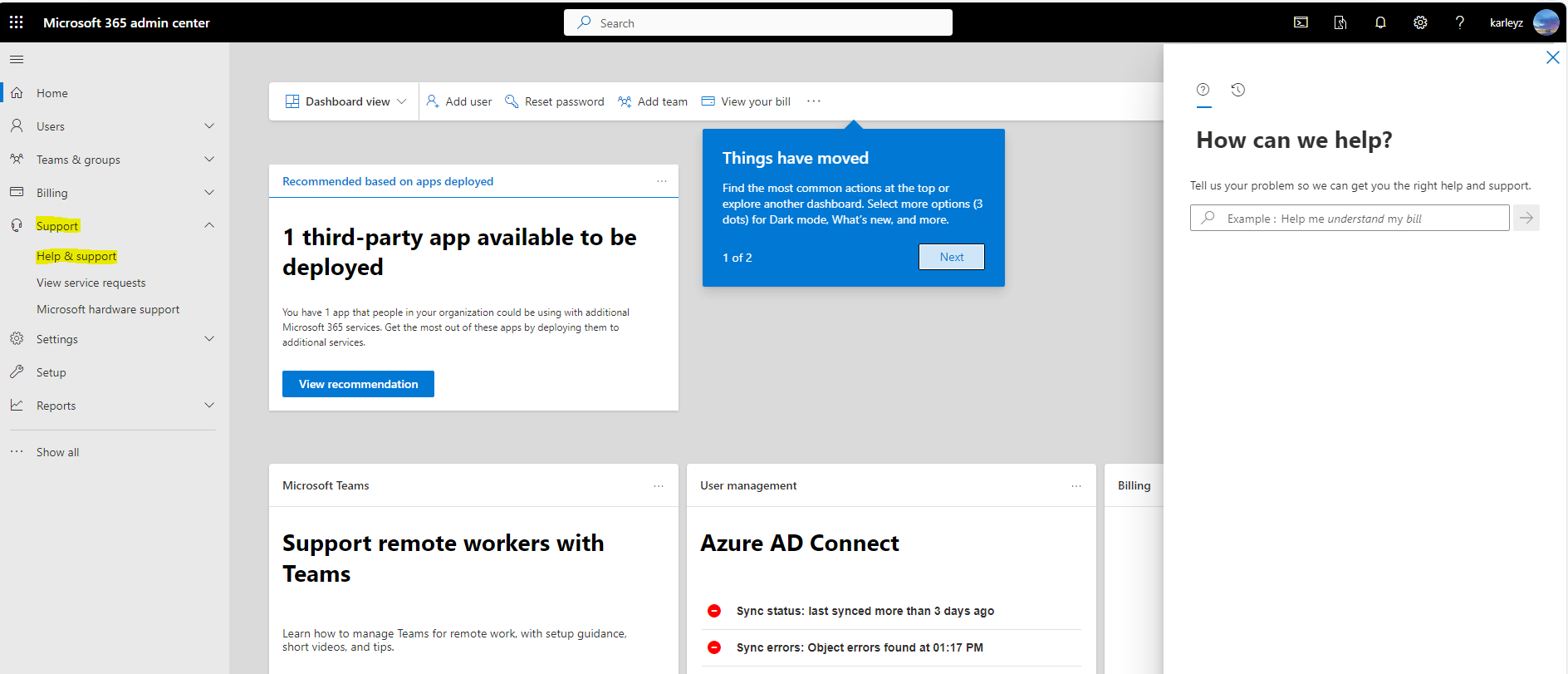The height and width of the screenshot is (674, 1568).
Task: Click more actions ellipsis in toolbar
Action: (814, 101)
